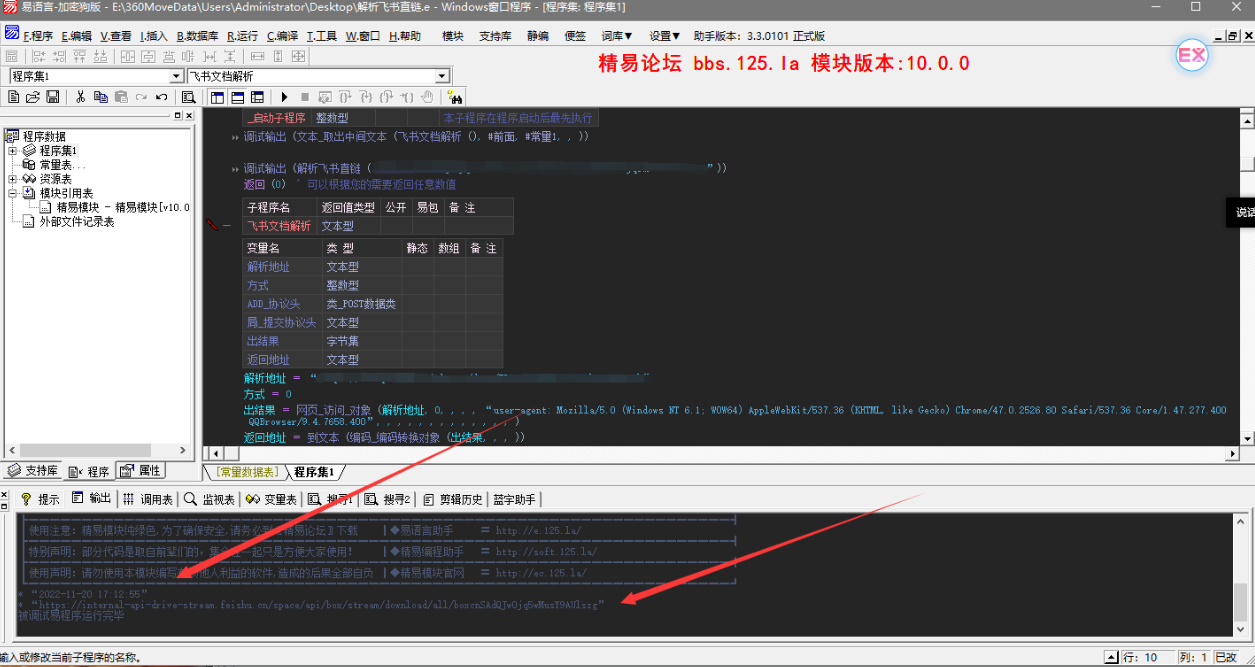Open the 飞书文档解析 subroutine dropdown

coord(442,76)
